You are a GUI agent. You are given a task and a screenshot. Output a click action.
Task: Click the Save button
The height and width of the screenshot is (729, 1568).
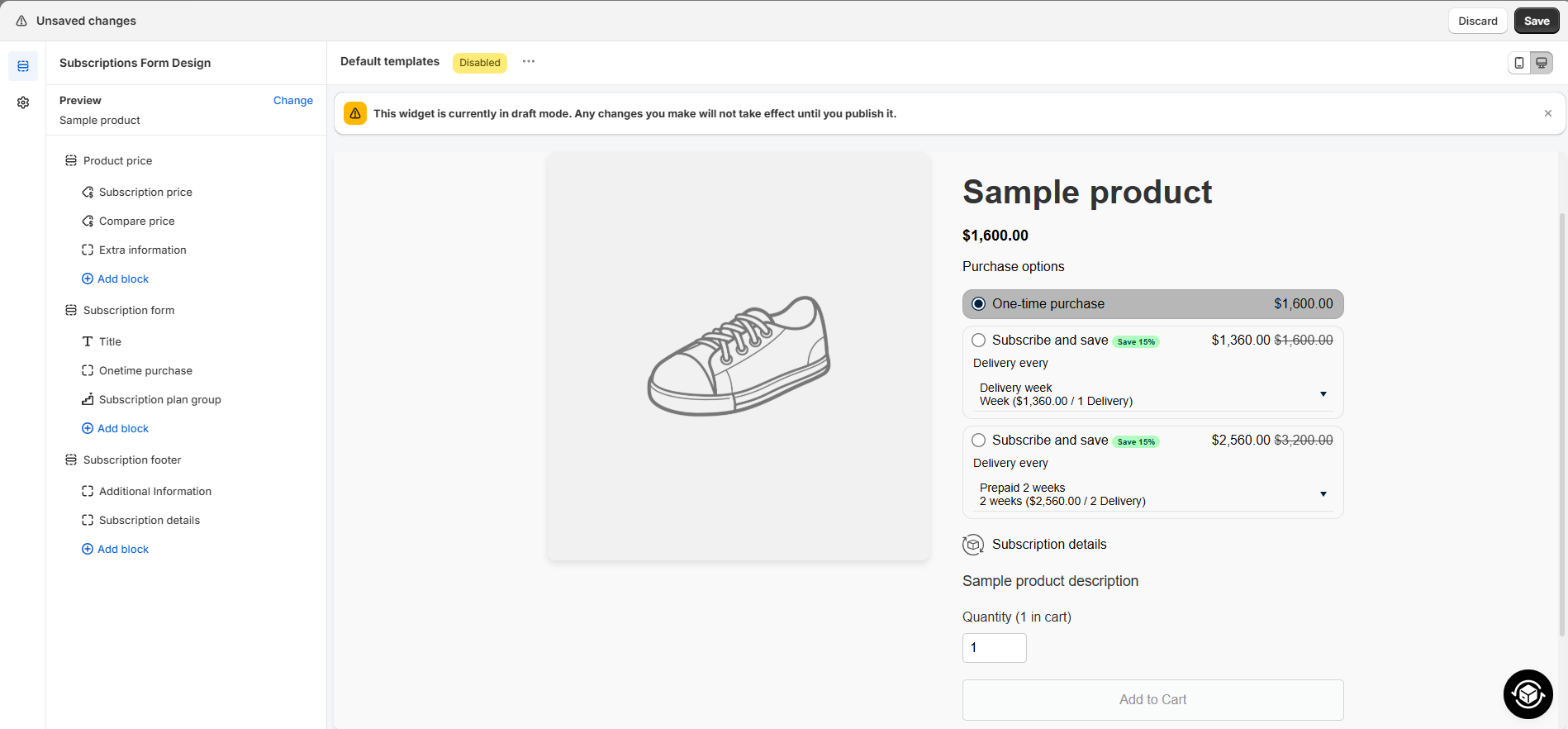1536,21
